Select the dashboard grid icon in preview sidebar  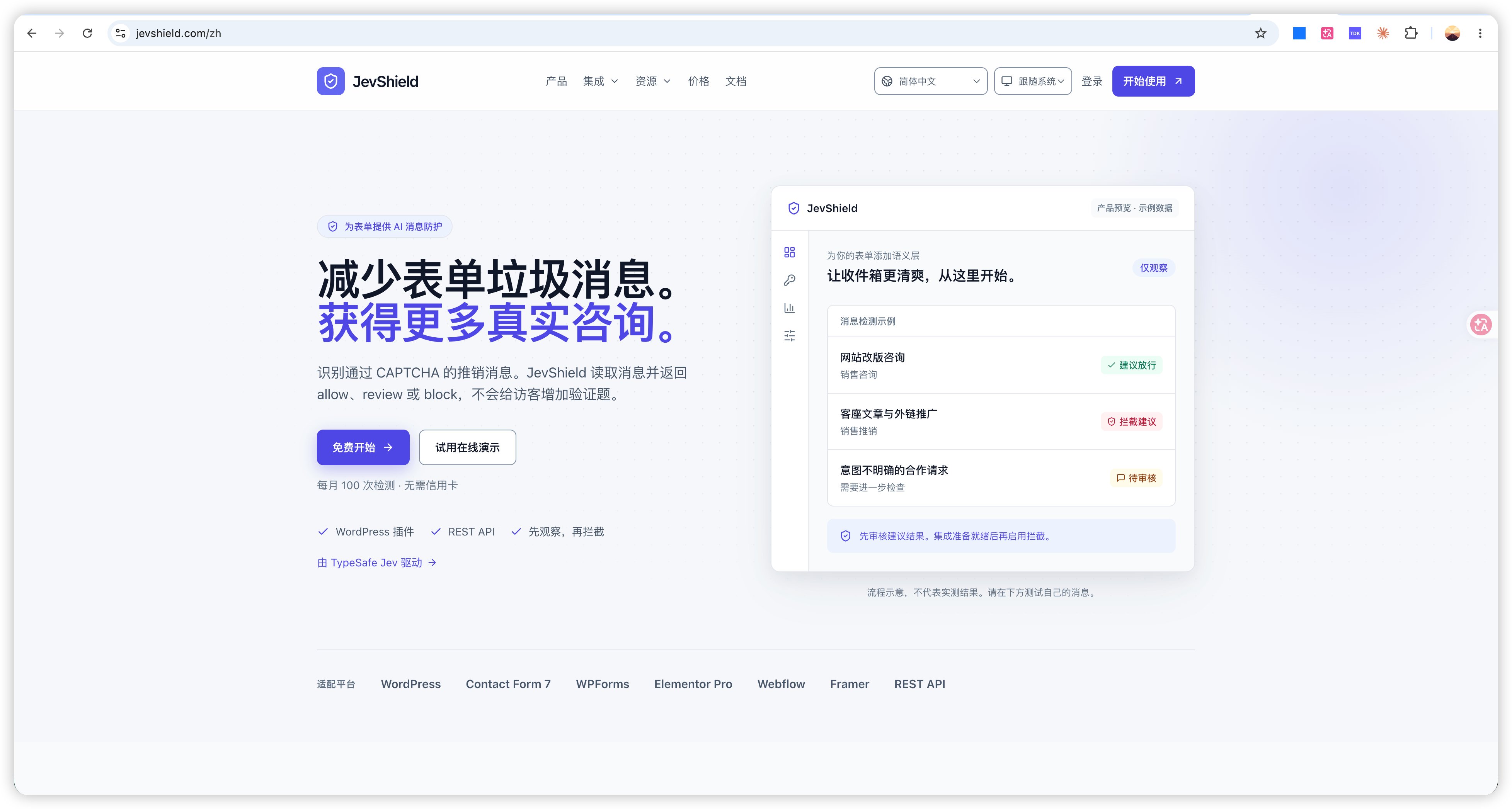(790, 252)
